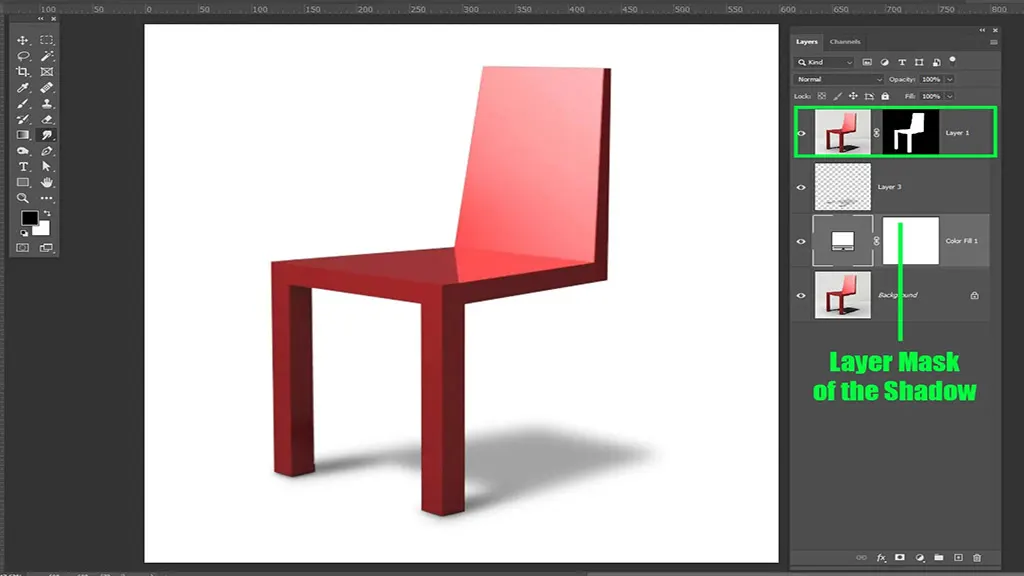Hide Color Fill 1 layer eye
The height and width of the screenshot is (576, 1024).
801,242
